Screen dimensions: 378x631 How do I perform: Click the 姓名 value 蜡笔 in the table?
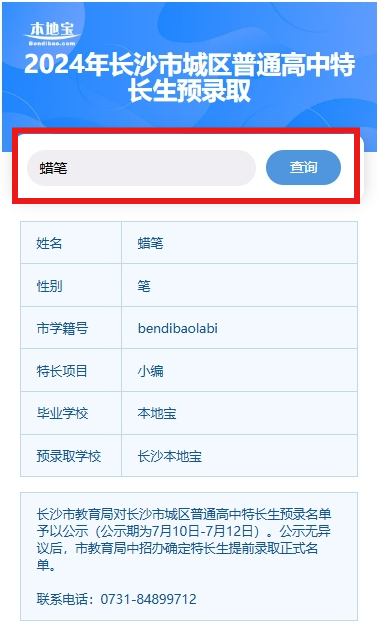point(150,243)
